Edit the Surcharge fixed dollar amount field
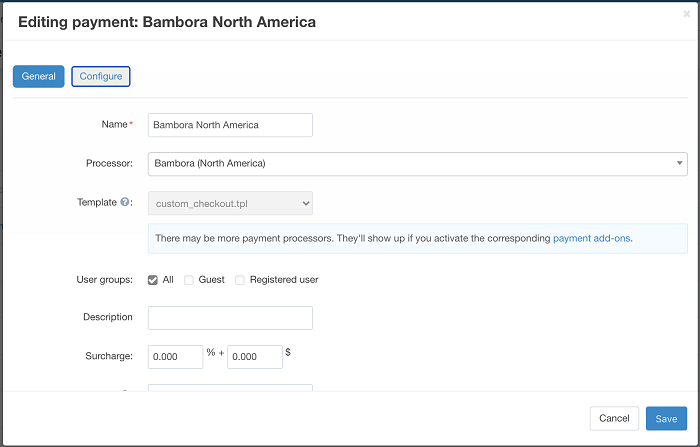This screenshot has width=700, height=447. (x=255, y=357)
